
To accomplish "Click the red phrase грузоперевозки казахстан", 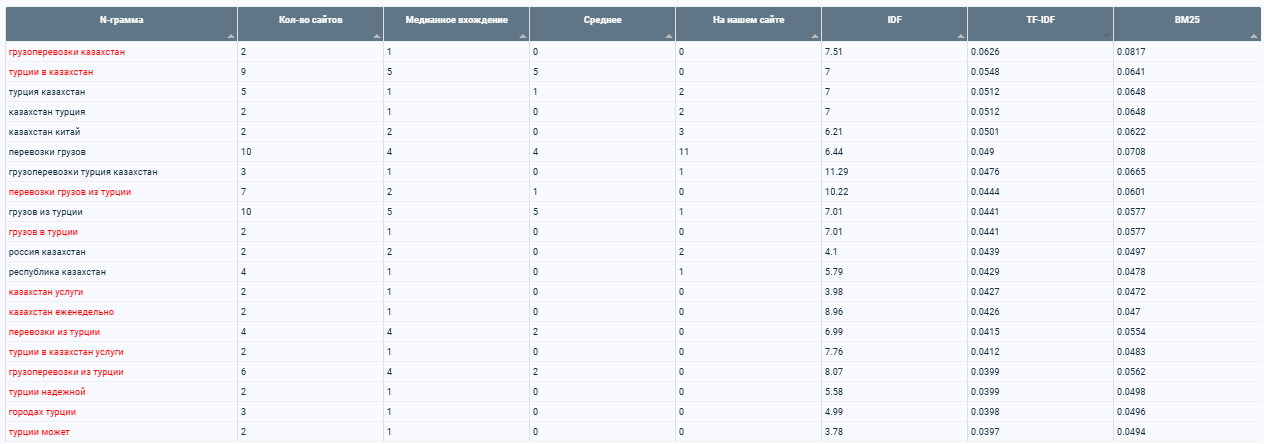I will click(x=67, y=51).
